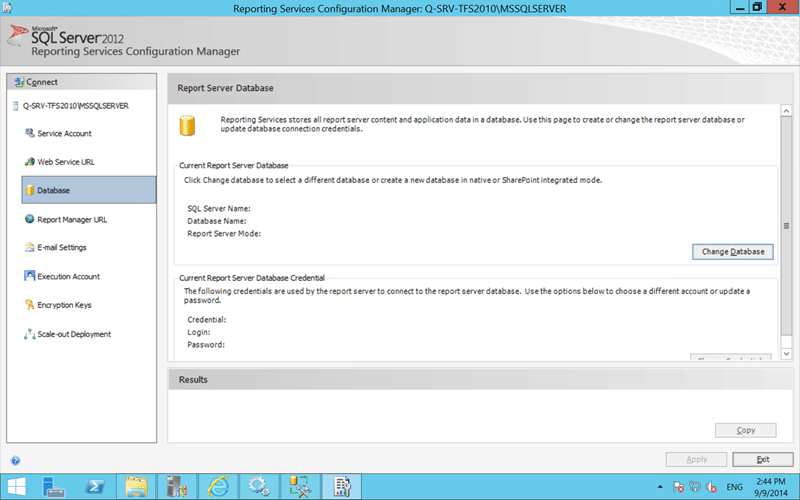Image resolution: width=800 pixels, height=500 pixels.
Task: Click the Report Manager URL globe icon
Action: 30,219
